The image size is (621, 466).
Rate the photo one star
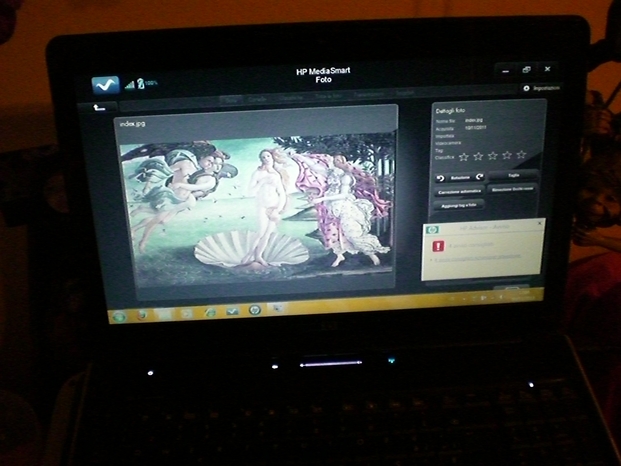463,157
